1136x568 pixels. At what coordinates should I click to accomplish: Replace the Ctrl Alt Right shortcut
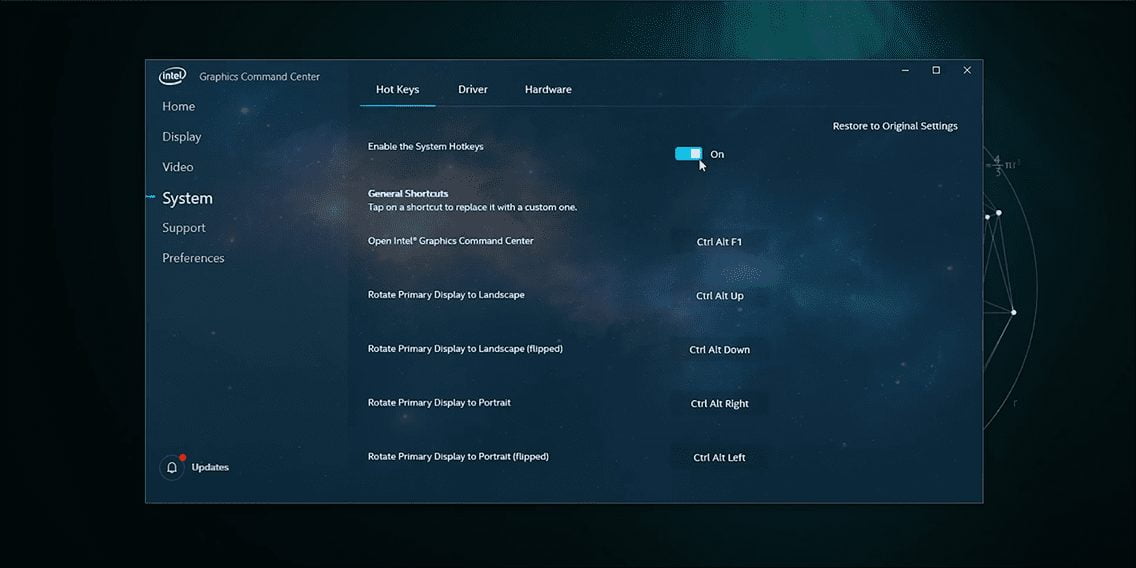coord(719,404)
